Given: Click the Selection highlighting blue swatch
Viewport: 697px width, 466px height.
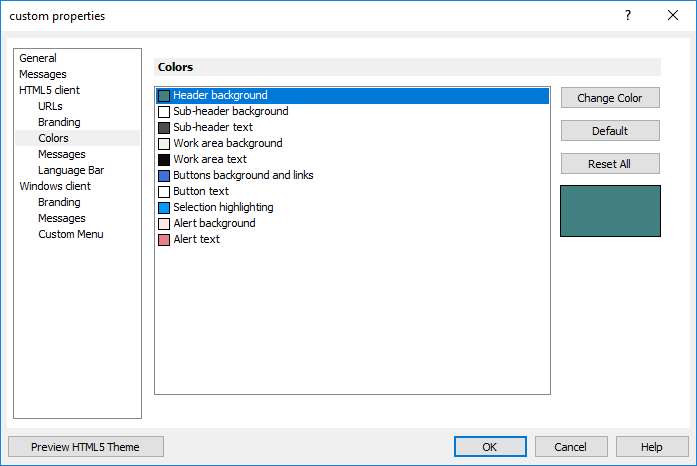Looking at the screenshot, I should coord(164,208).
